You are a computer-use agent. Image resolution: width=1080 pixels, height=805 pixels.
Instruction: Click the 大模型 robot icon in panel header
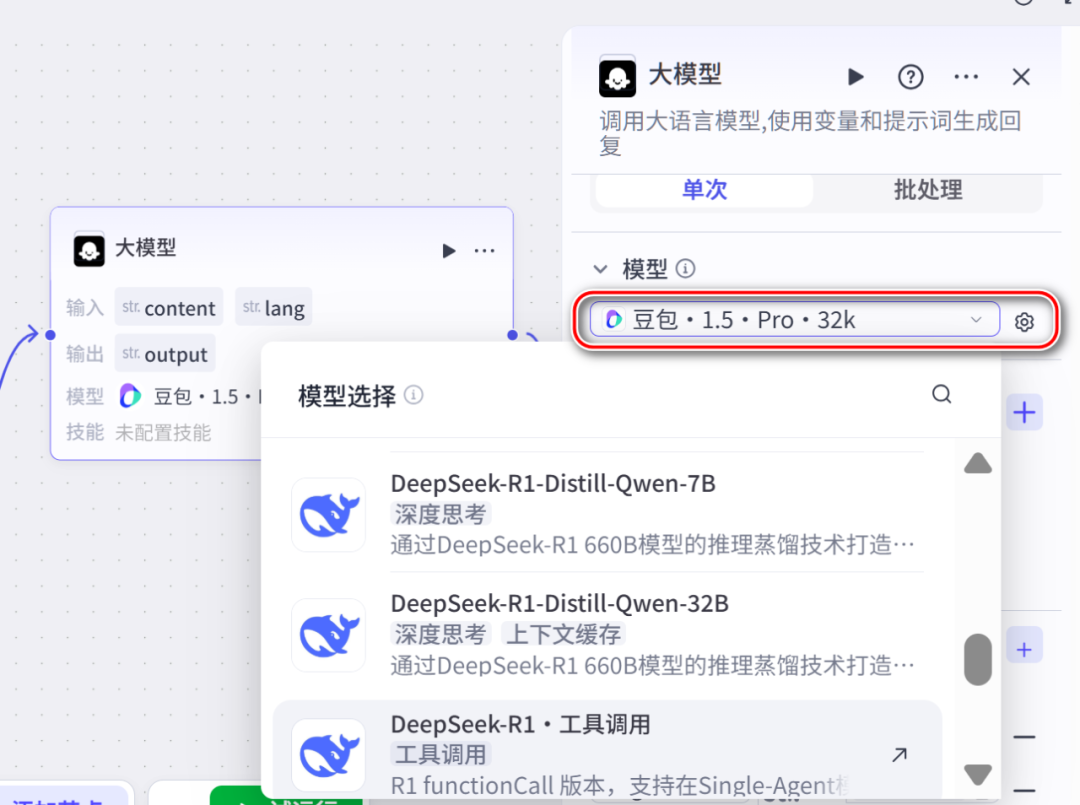pyautogui.click(x=617, y=78)
